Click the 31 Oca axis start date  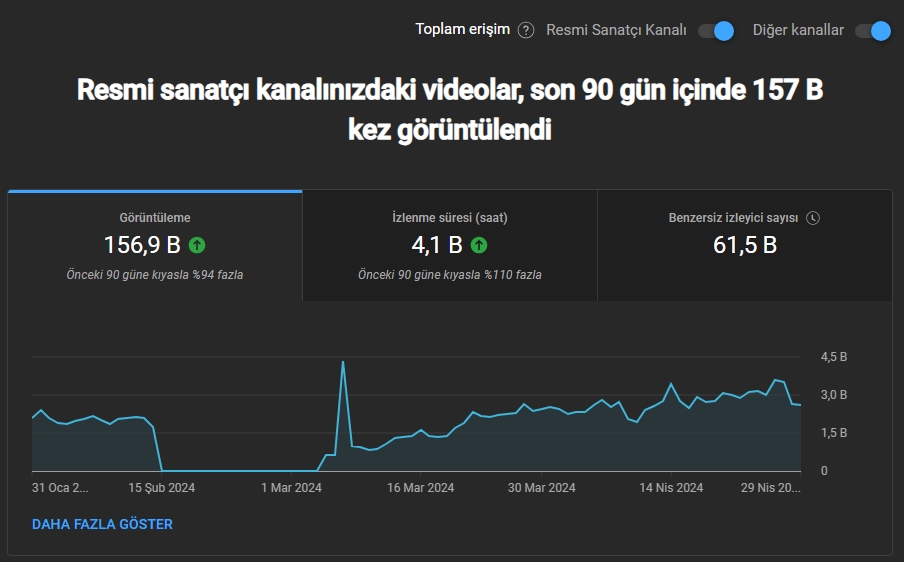[60, 488]
